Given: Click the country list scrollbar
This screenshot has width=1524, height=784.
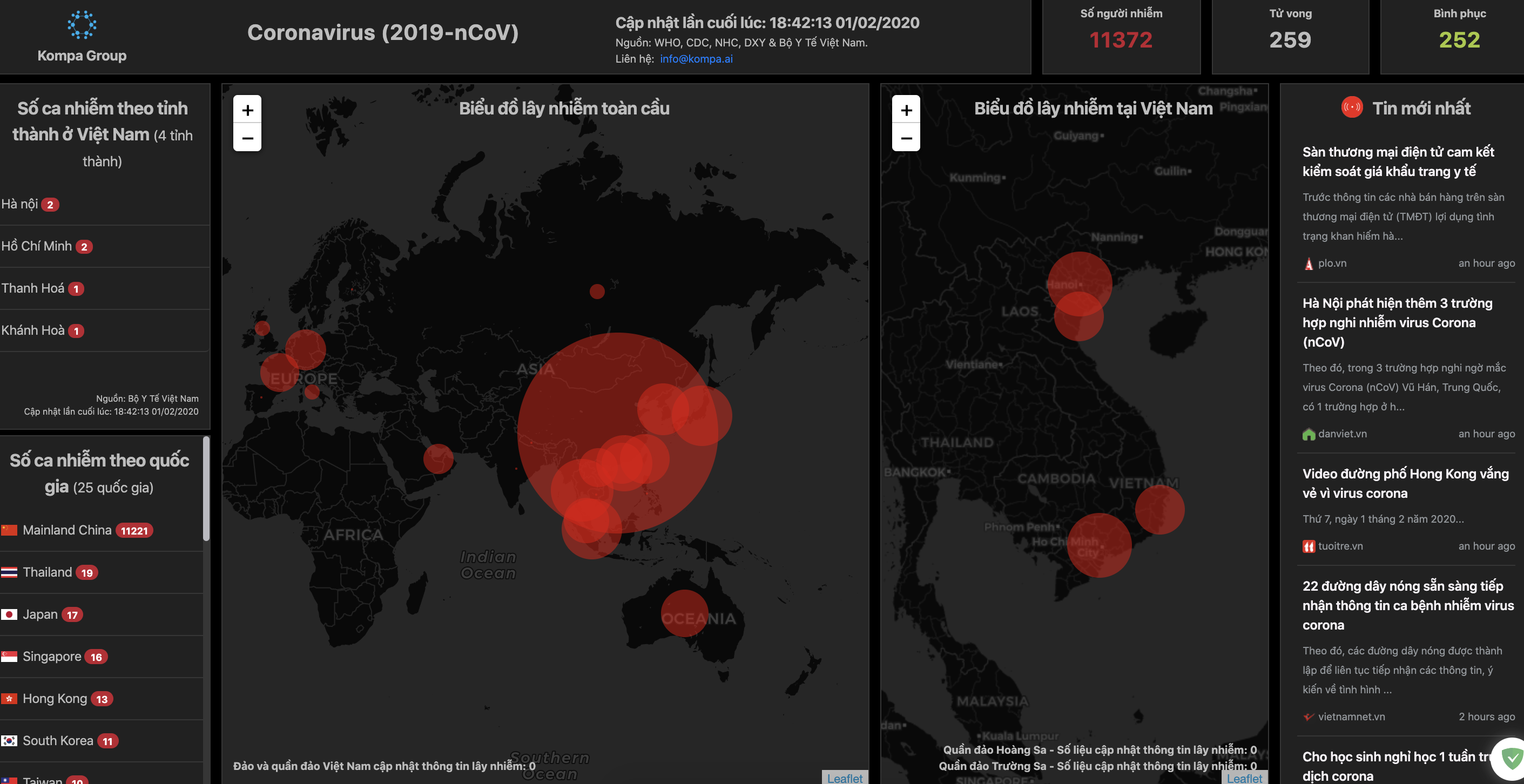Looking at the screenshot, I should pos(206,488).
